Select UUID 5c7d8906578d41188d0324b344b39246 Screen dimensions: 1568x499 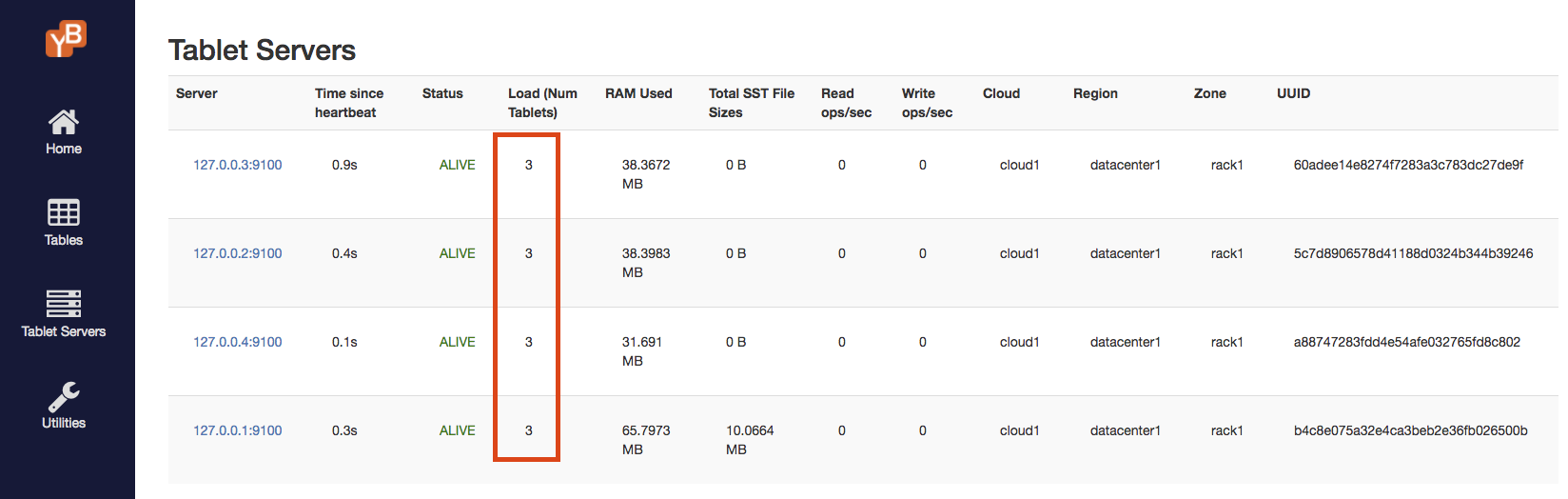(1413, 253)
